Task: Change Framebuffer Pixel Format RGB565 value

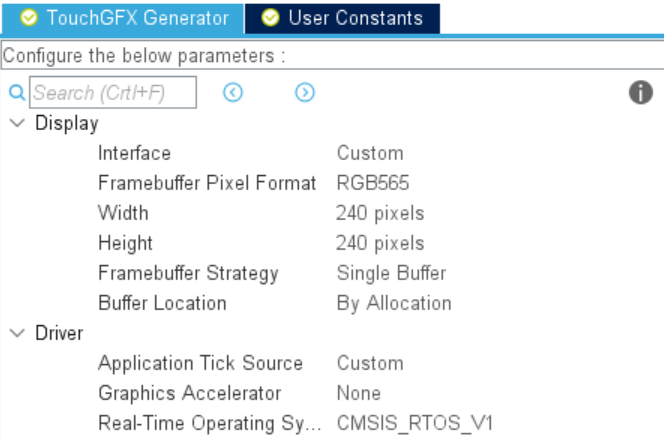Action: coord(373,183)
